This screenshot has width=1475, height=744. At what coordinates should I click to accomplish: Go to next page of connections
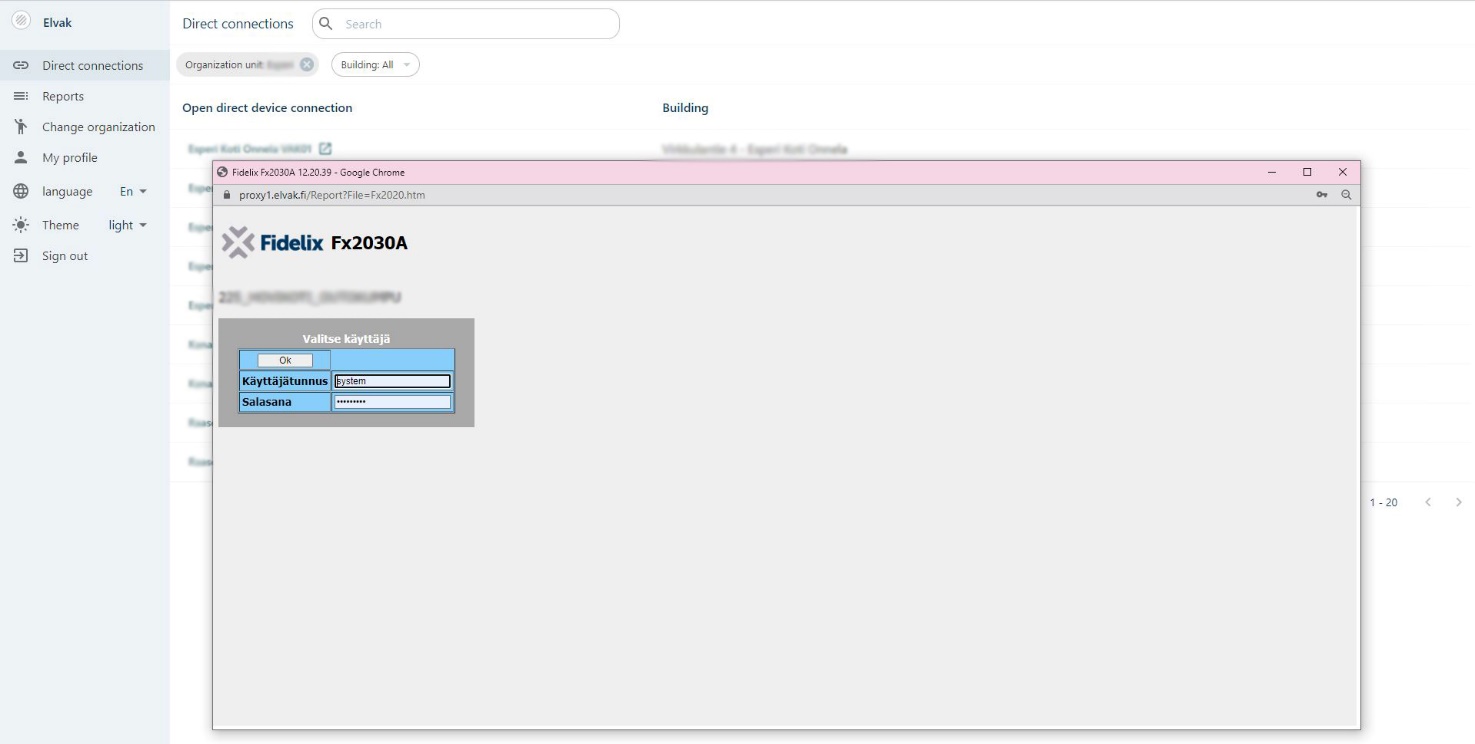pyautogui.click(x=1459, y=502)
